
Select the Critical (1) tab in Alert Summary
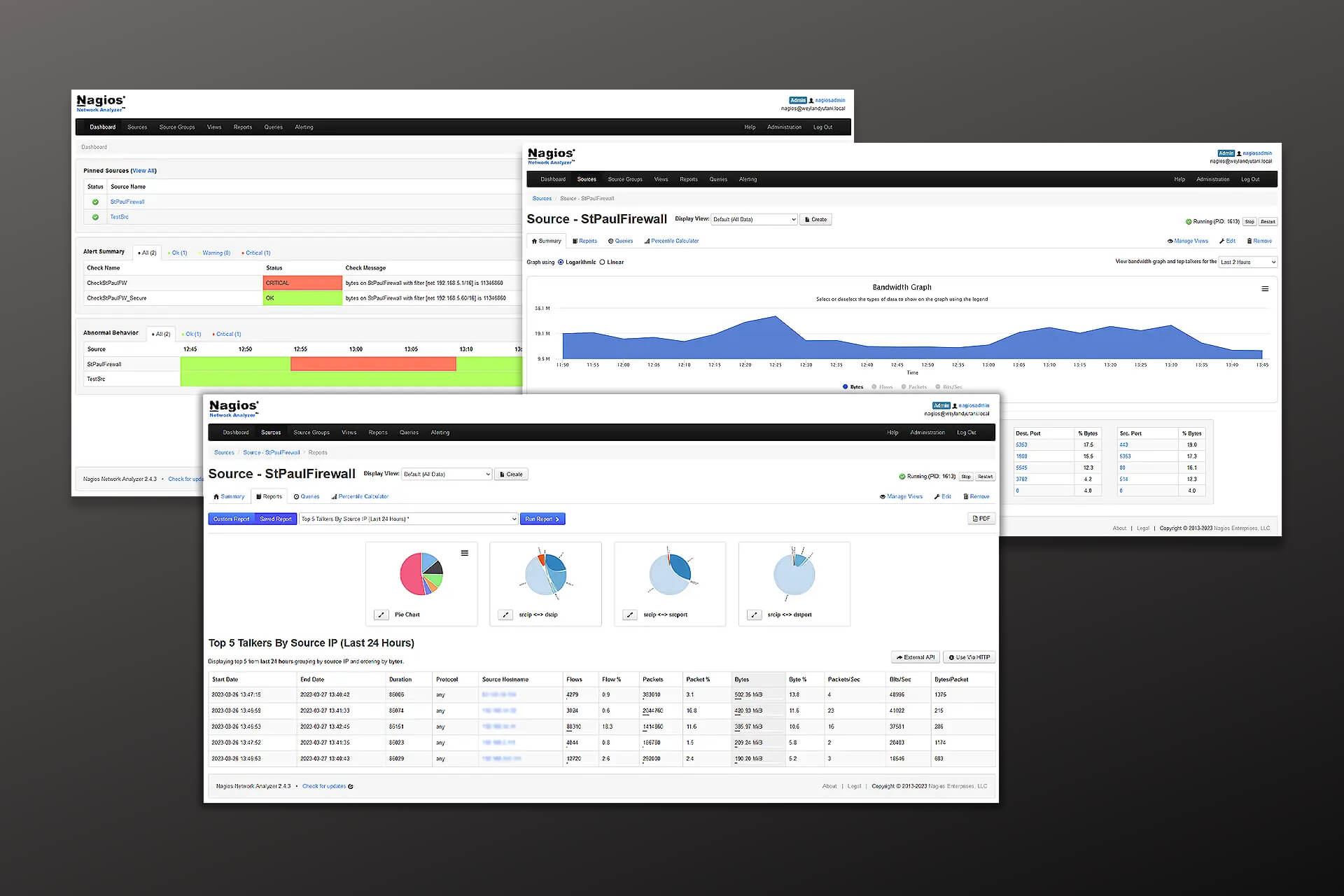(256, 253)
